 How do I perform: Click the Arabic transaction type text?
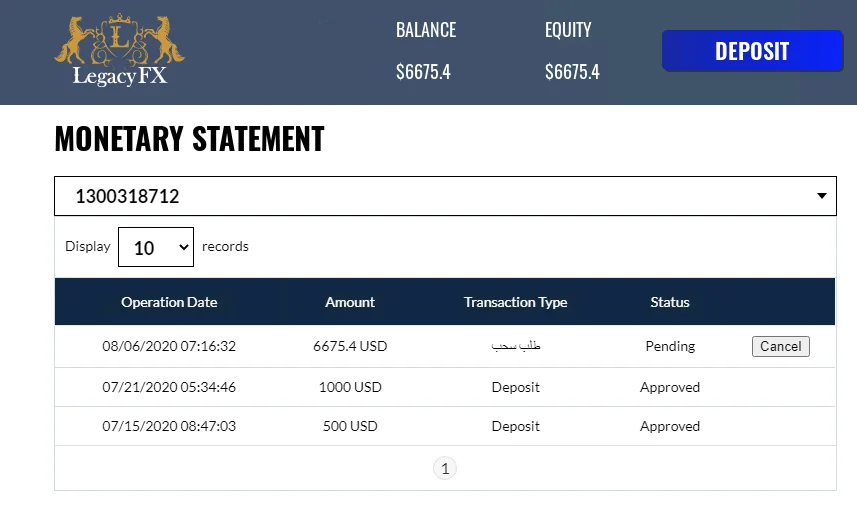coord(515,346)
